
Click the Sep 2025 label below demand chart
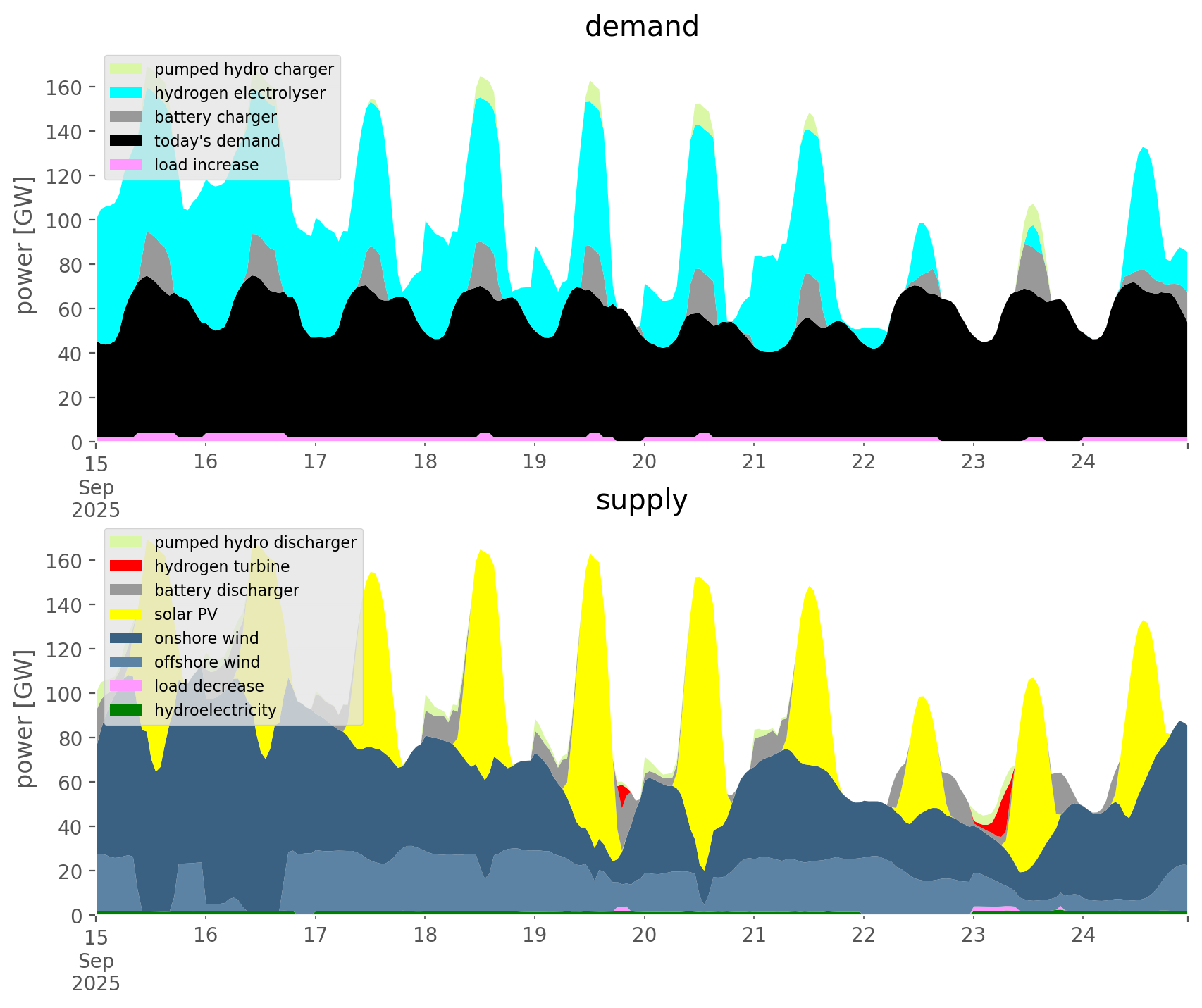tap(96, 499)
